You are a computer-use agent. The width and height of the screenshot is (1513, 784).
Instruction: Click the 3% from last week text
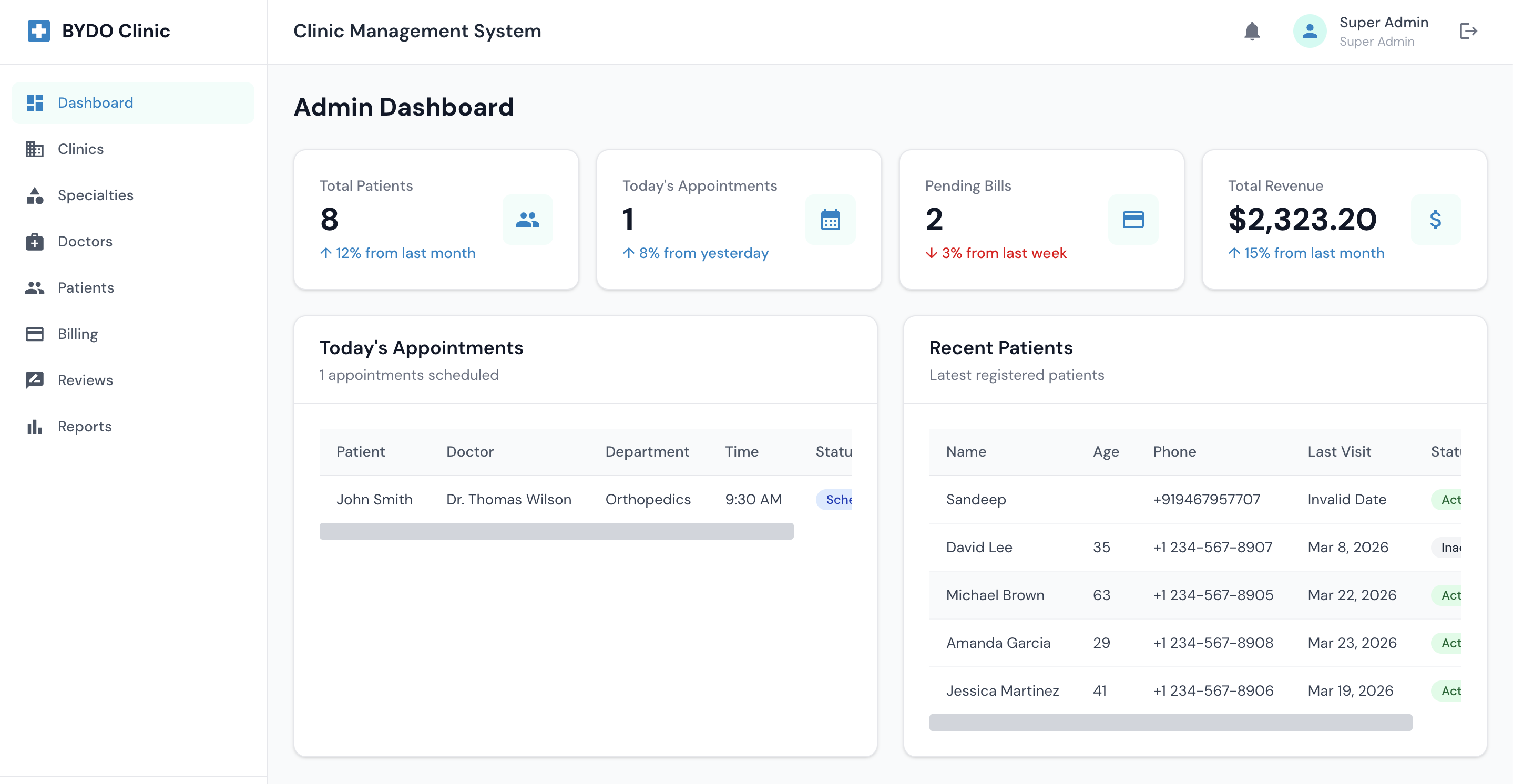[x=1004, y=253]
